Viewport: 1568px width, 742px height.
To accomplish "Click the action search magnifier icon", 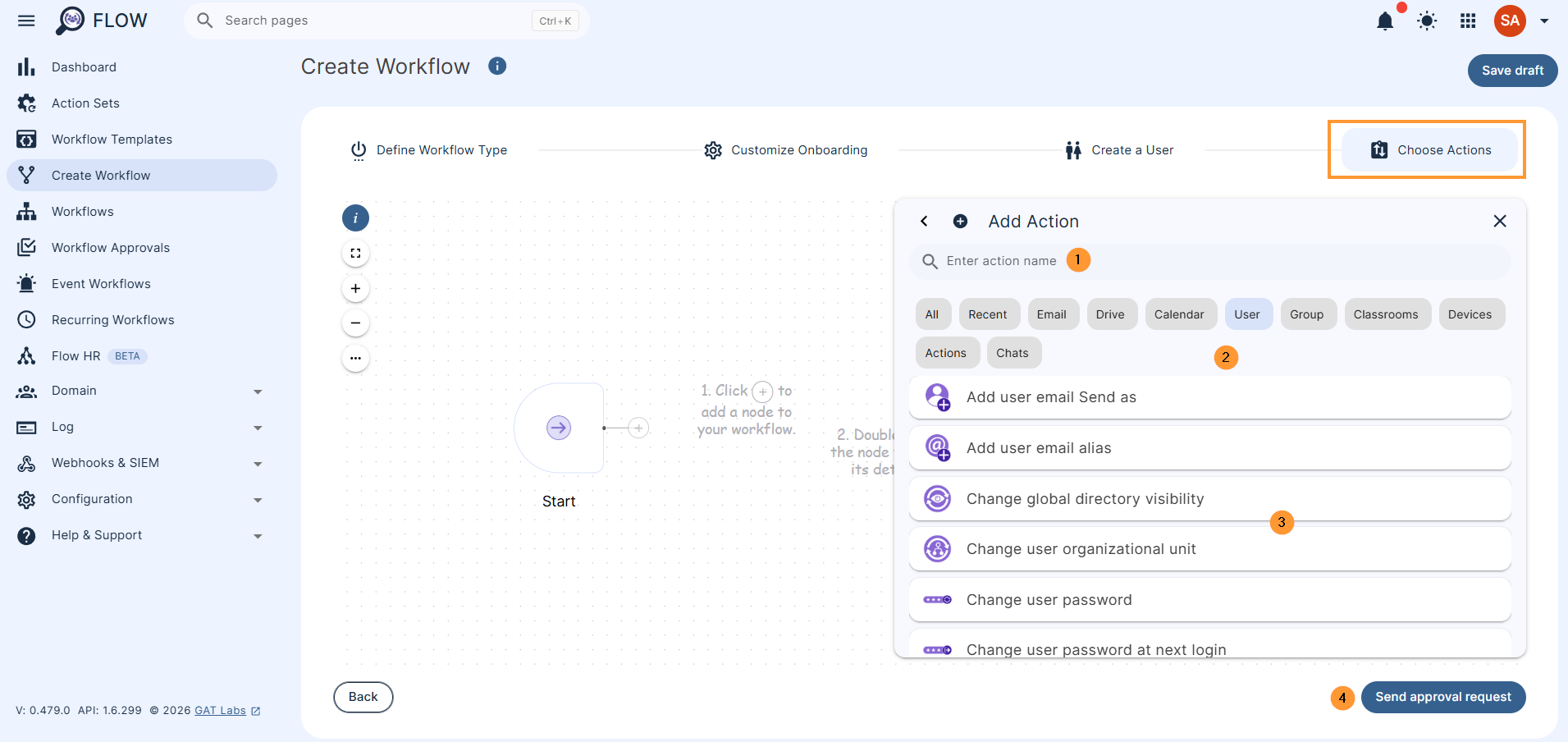I will pyautogui.click(x=930, y=261).
